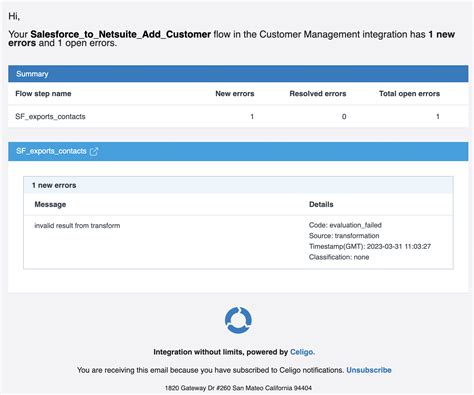This screenshot has width=474, height=395.
Task: Click the Message column header
Action: tap(50, 204)
